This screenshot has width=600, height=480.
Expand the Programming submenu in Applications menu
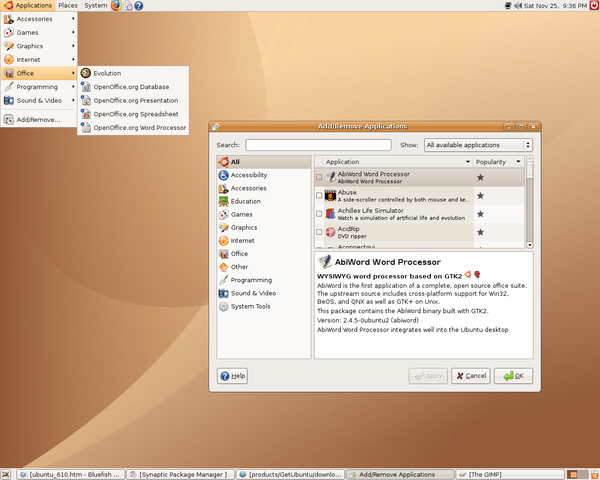click(39, 87)
